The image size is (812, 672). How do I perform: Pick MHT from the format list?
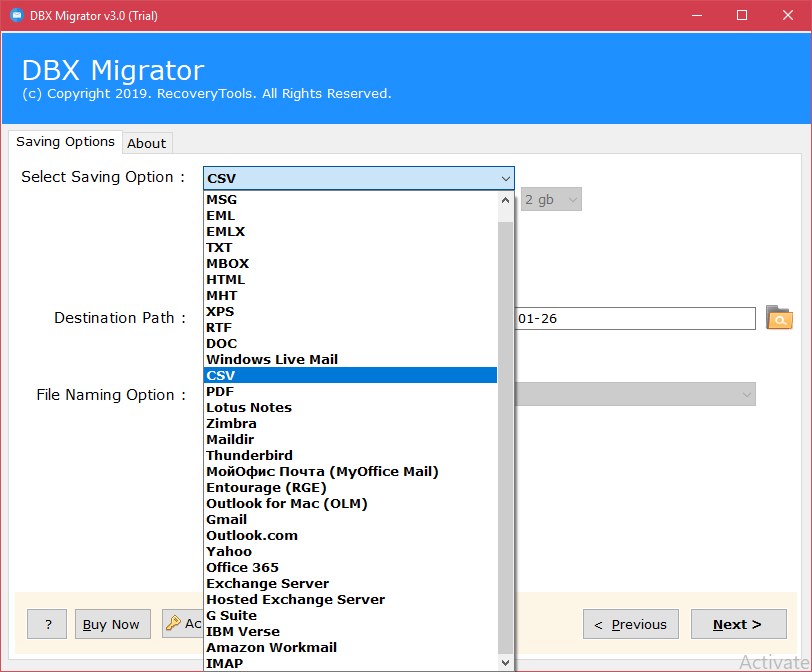point(351,296)
